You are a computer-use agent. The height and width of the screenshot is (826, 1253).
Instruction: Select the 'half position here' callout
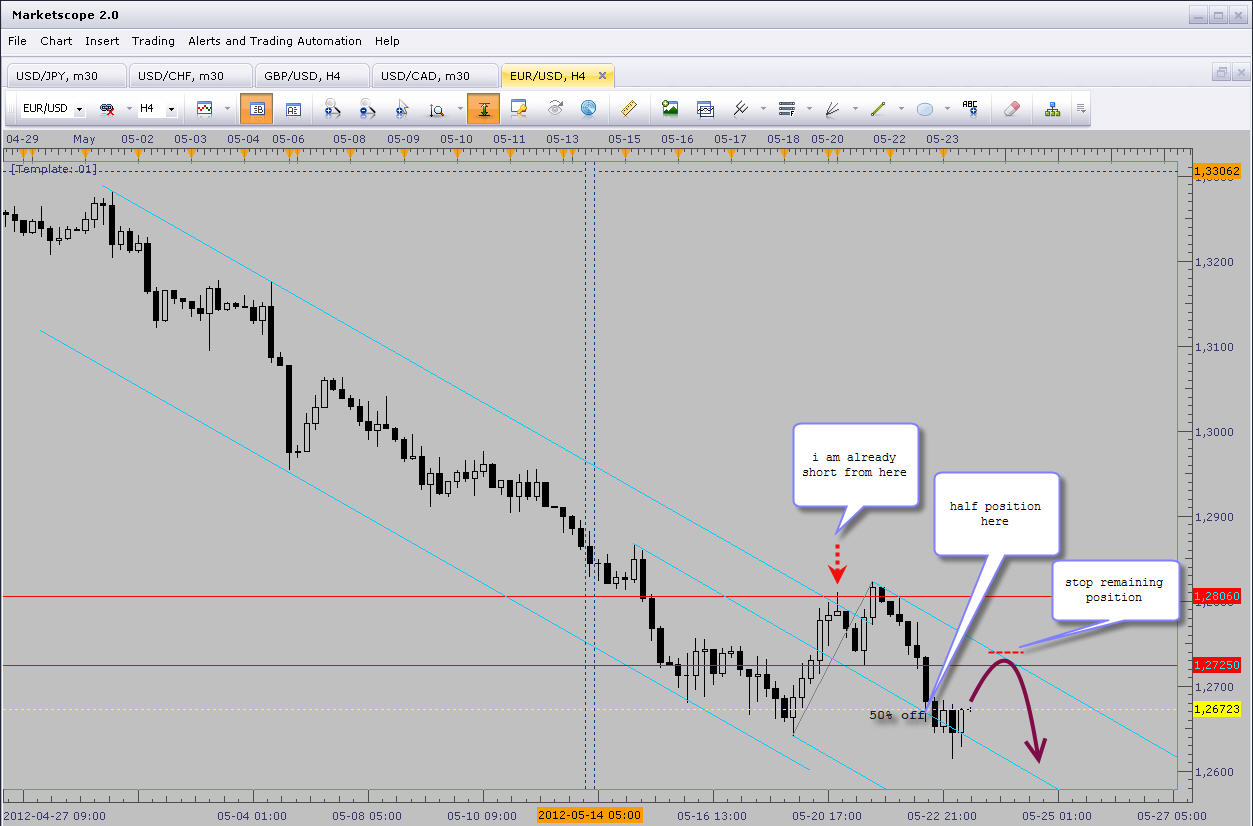click(x=995, y=514)
